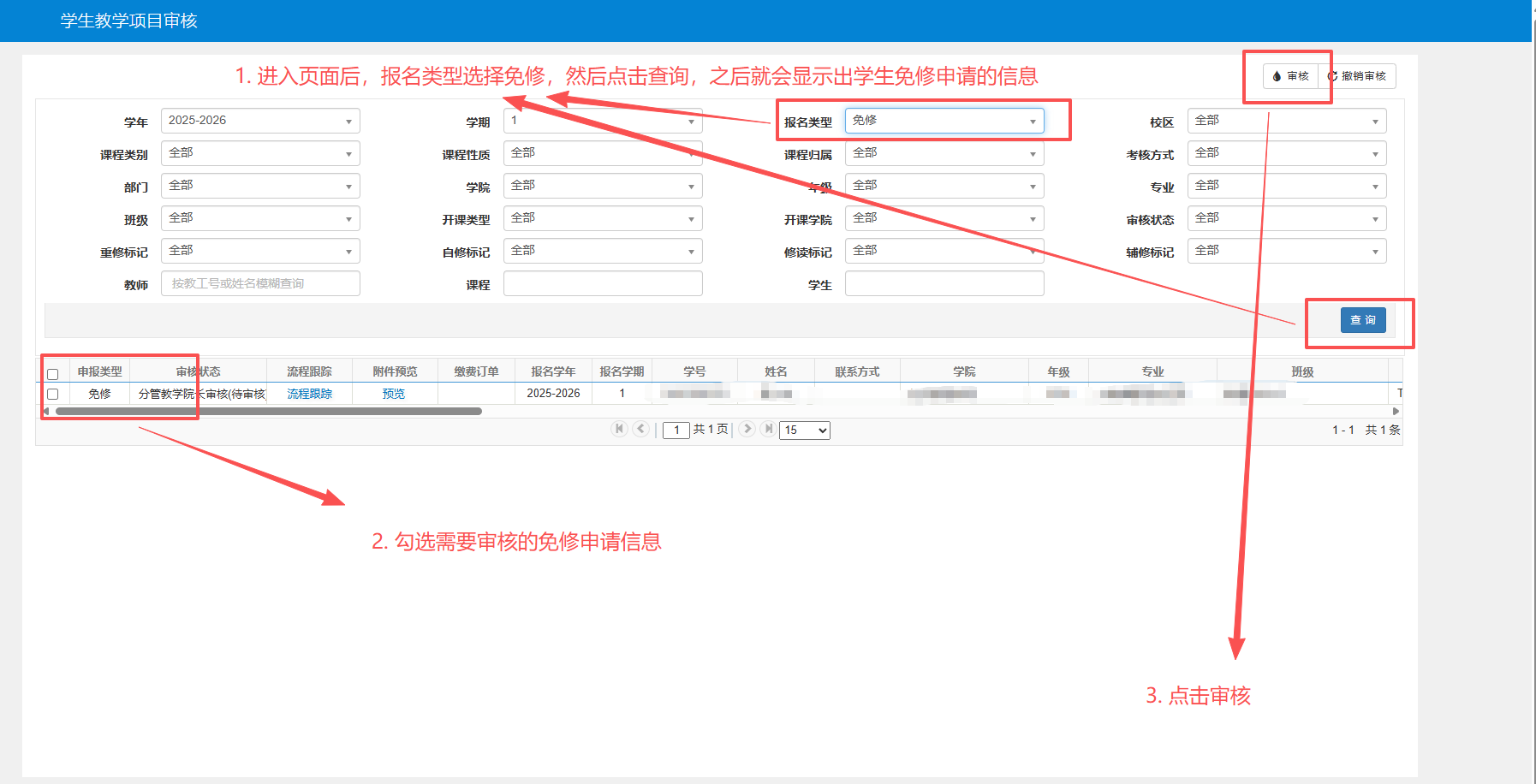Image resolution: width=1536 pixels, height=784 pixels.
Task: Tick the checkbox for the 免修 row
Action: click(53, 394)
